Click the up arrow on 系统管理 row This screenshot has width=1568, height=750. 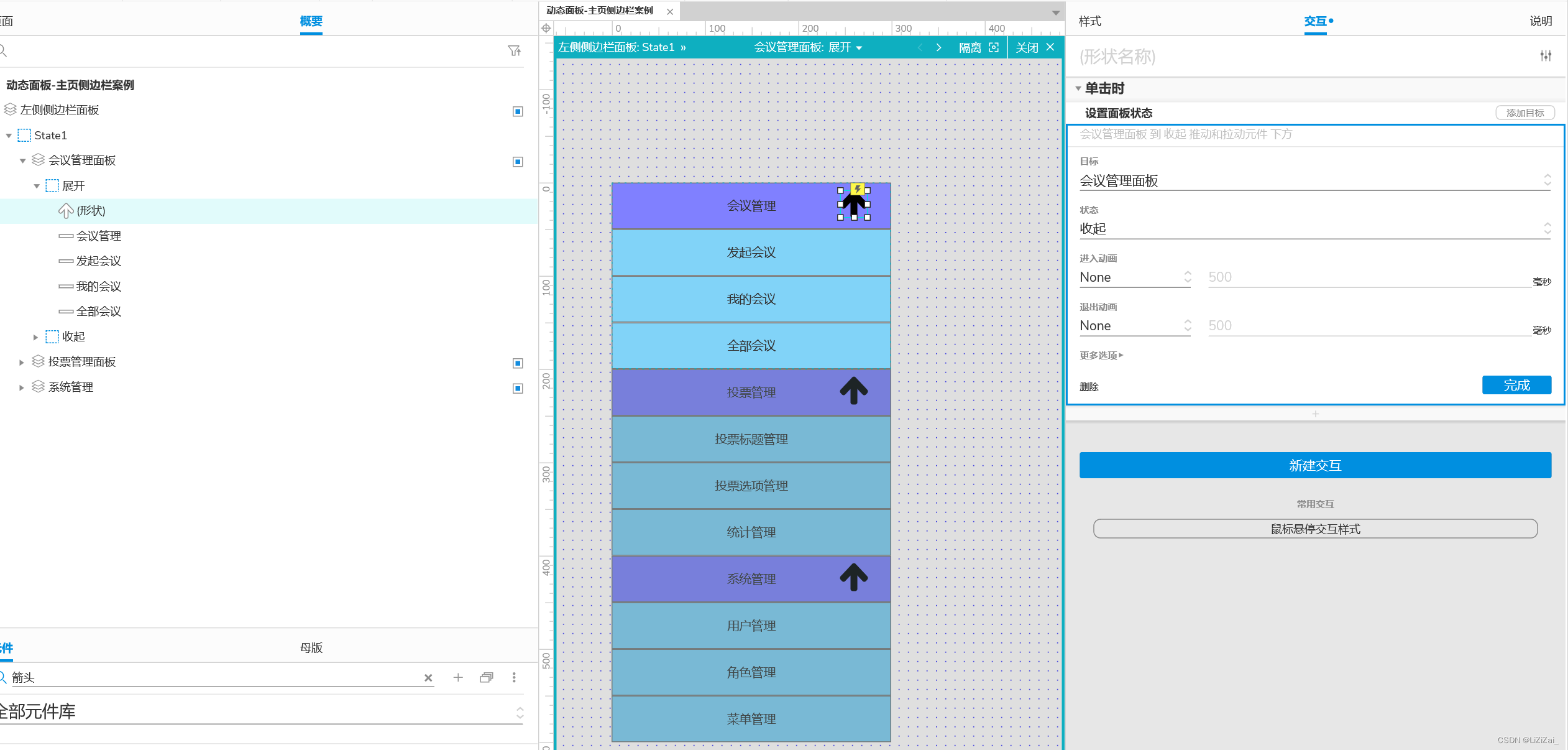(853, 578)
